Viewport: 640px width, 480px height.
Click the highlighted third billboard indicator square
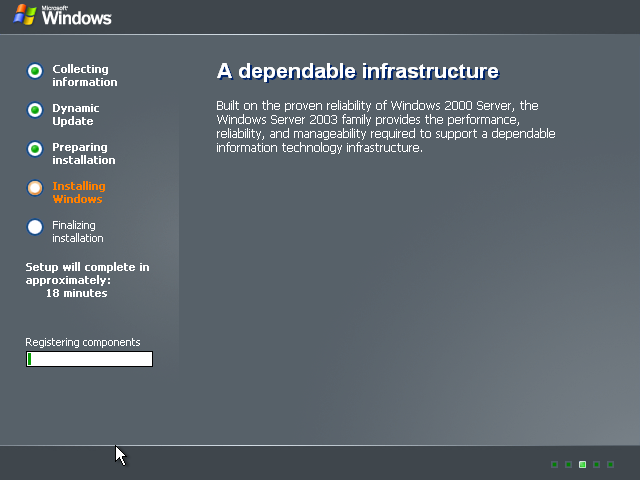582,464
